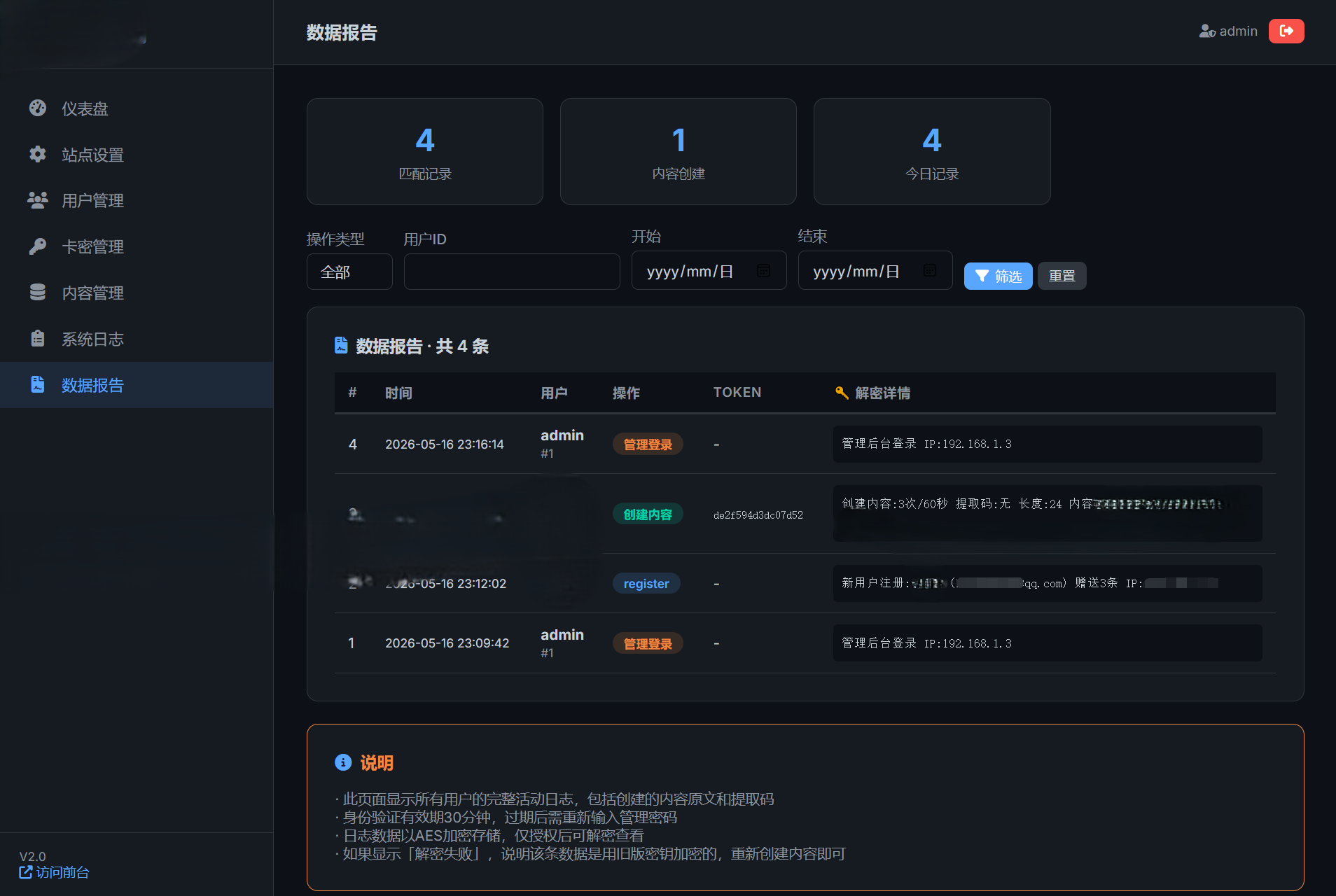Viewport: 1336px width, 896px height.
Task: Click the 解密详情 box in row 4
Action: point(1048,444)
